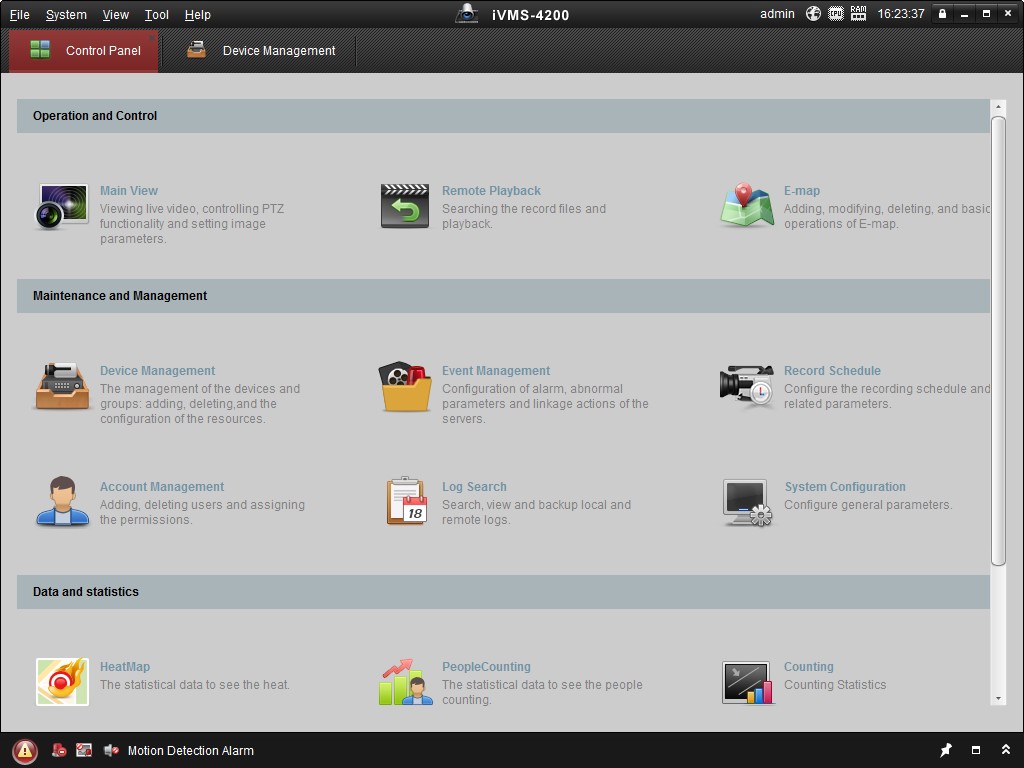The height and width of the screenshot is (768, 1024).
Task: Click the 16:23:37 clock display
Action: tap(901, 14)
